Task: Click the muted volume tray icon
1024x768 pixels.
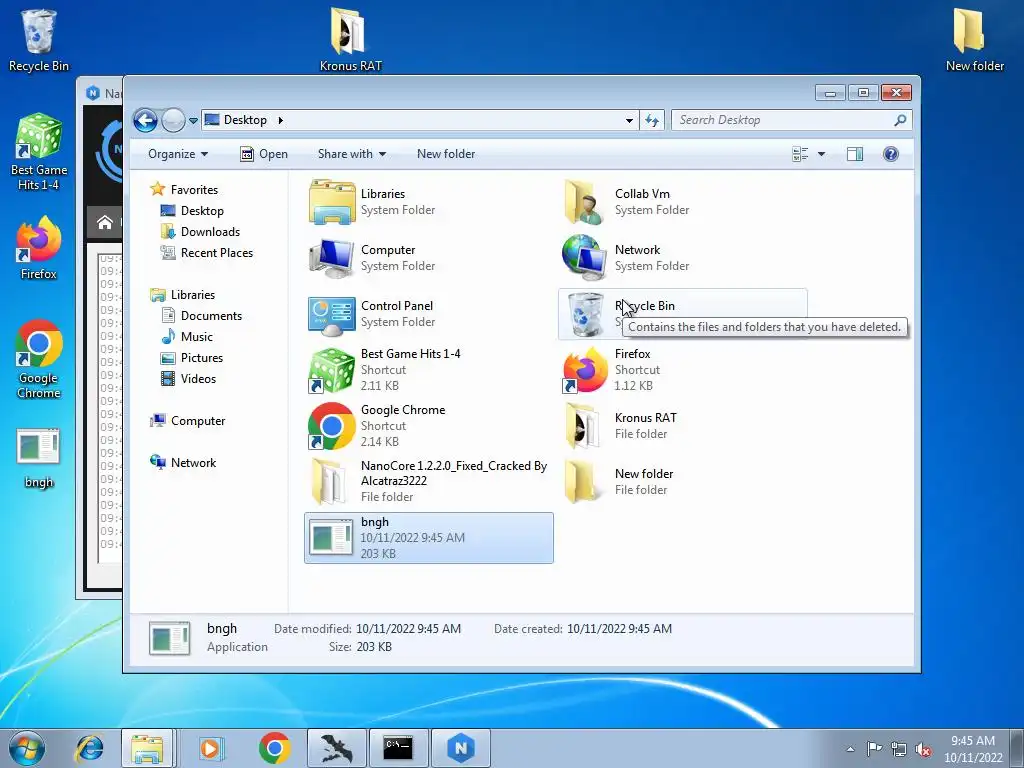Action: [x=923, y=749]
